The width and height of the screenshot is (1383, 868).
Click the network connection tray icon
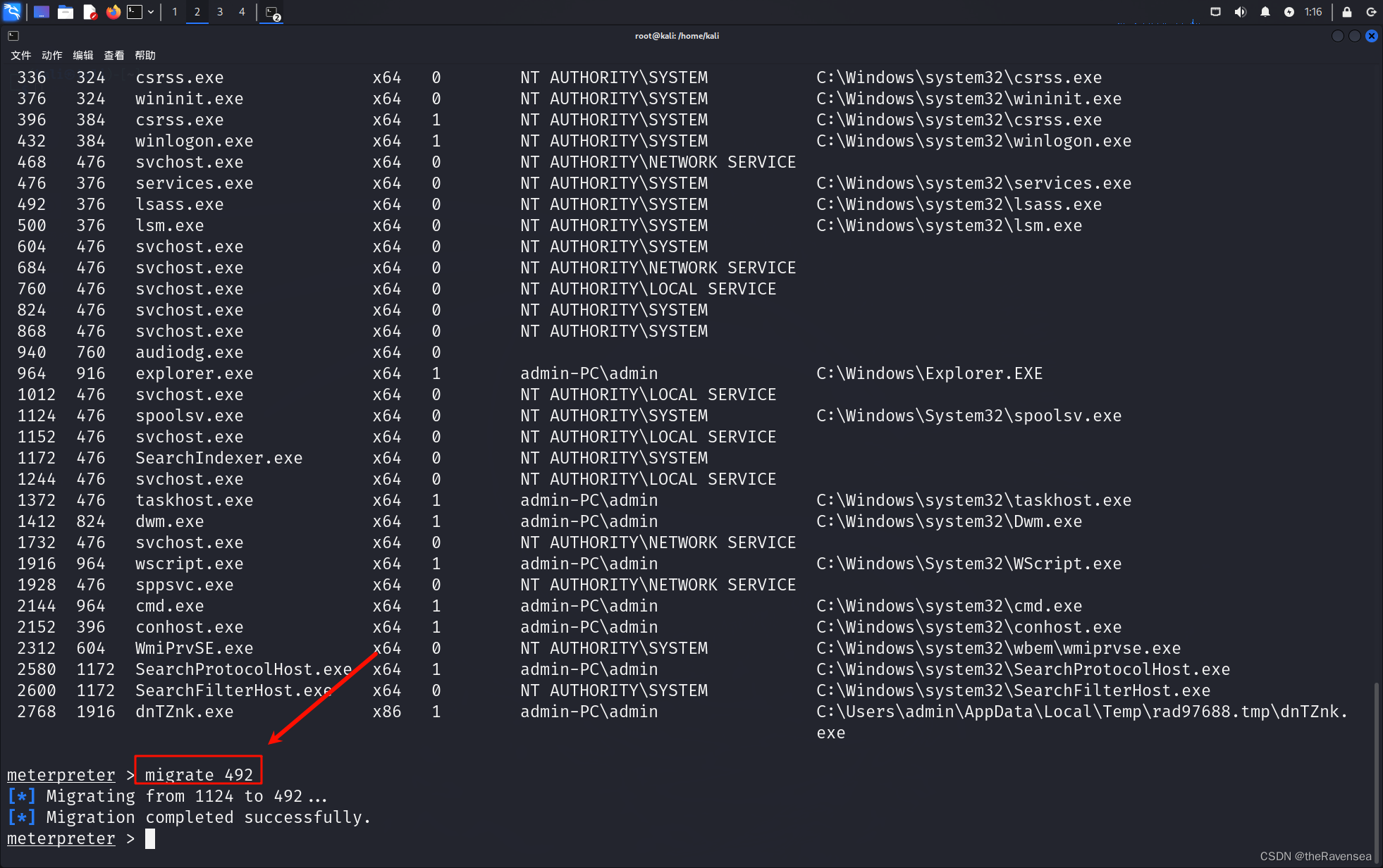(1215, 12)
